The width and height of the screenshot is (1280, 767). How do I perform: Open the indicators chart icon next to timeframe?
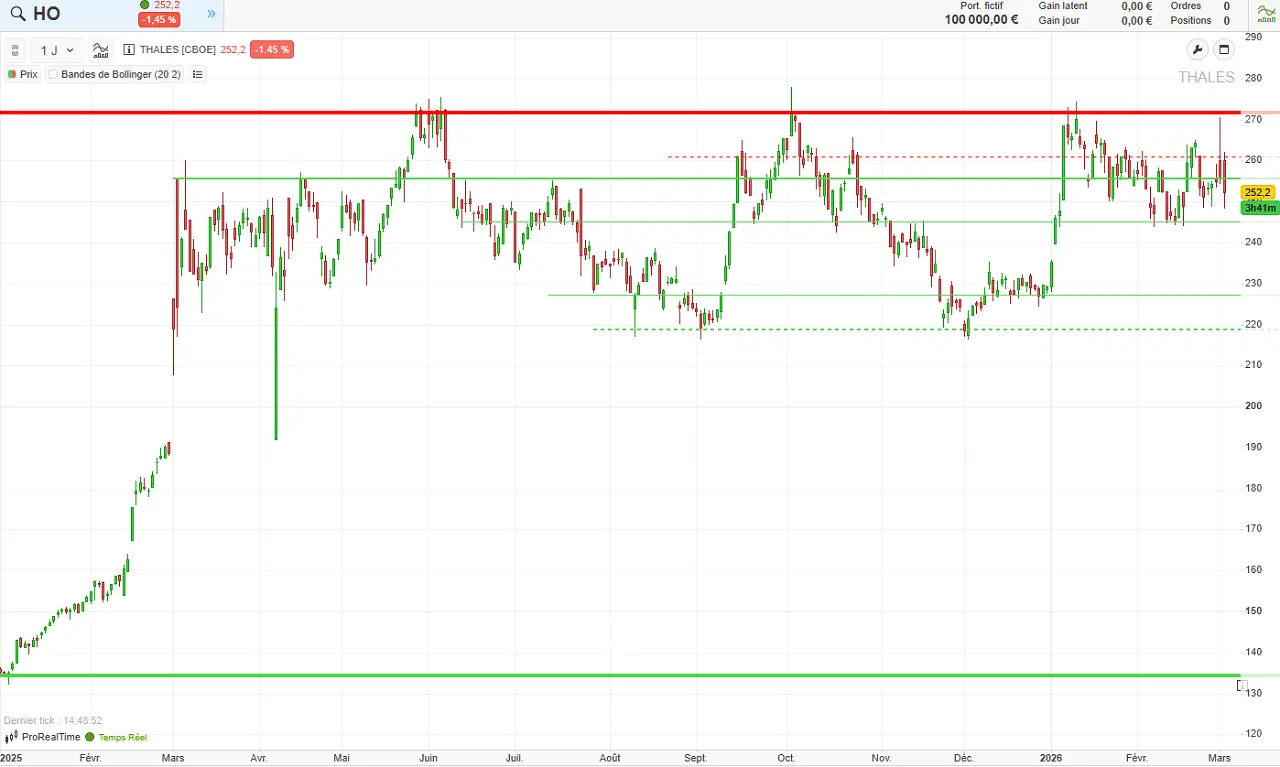point(101,50)
